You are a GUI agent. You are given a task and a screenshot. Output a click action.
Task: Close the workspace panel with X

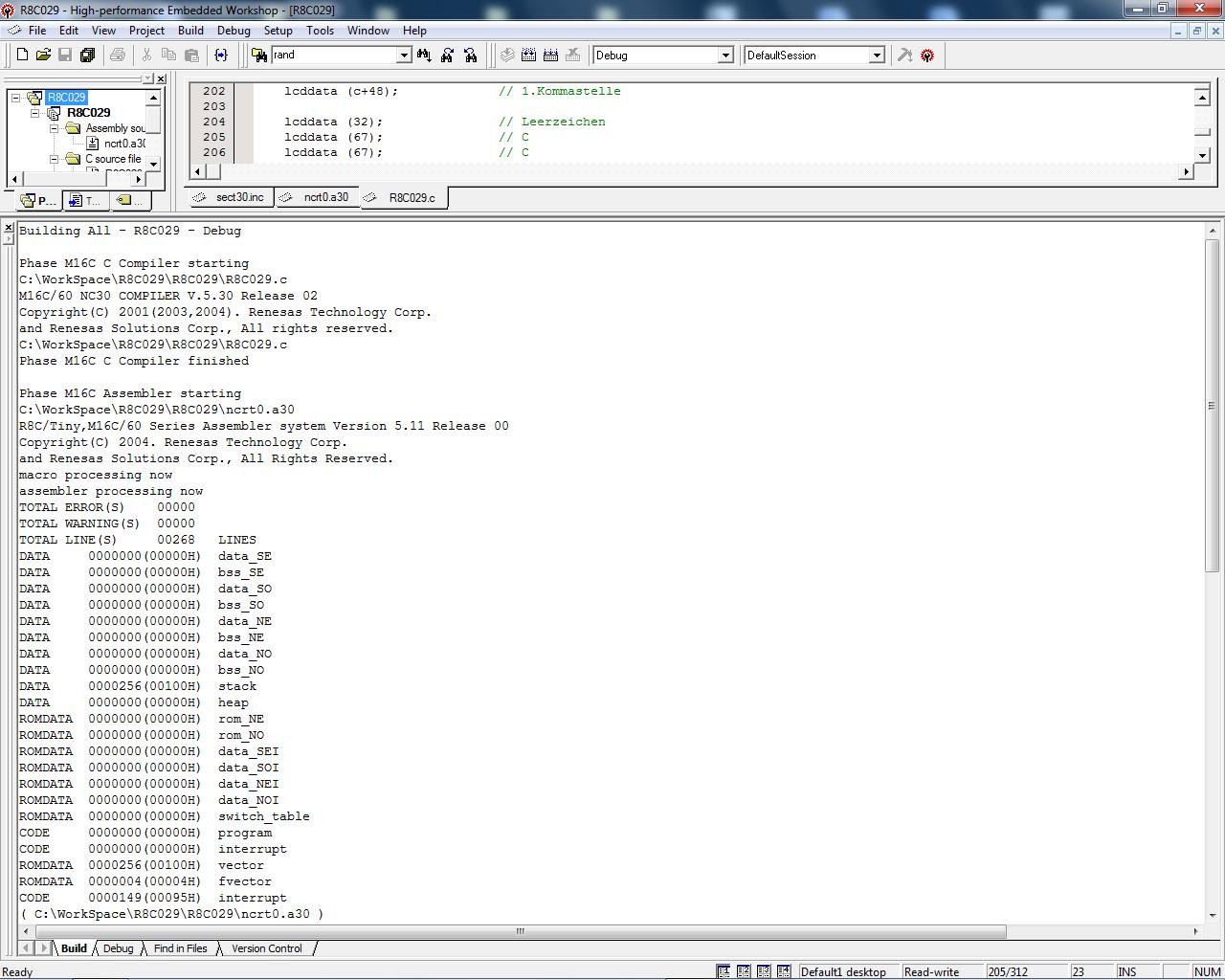pyautogui.click(x=161, y=78)
